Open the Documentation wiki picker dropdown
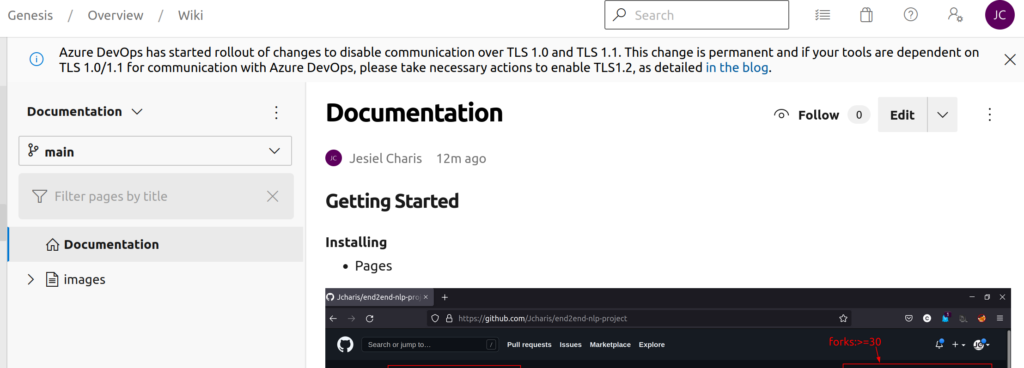This screenshot has width=1024, height=368. (84, 112)
